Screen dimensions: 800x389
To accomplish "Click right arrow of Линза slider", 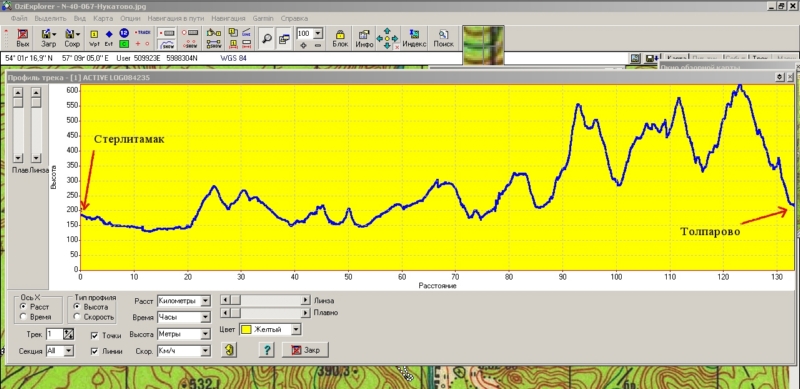I will tap(306, 300).
